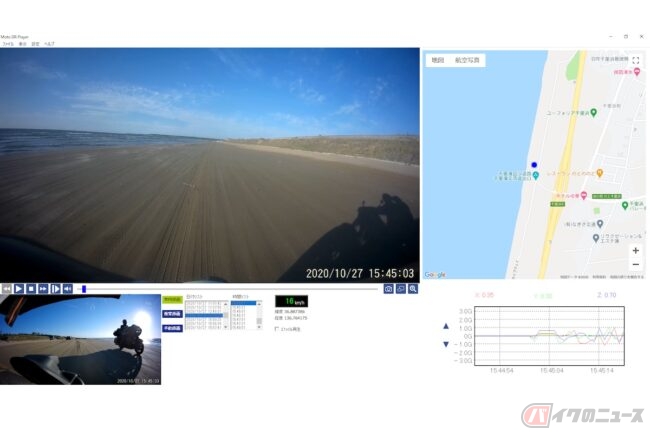Click the rear camera thumbnail view

[x=80, y=339]
